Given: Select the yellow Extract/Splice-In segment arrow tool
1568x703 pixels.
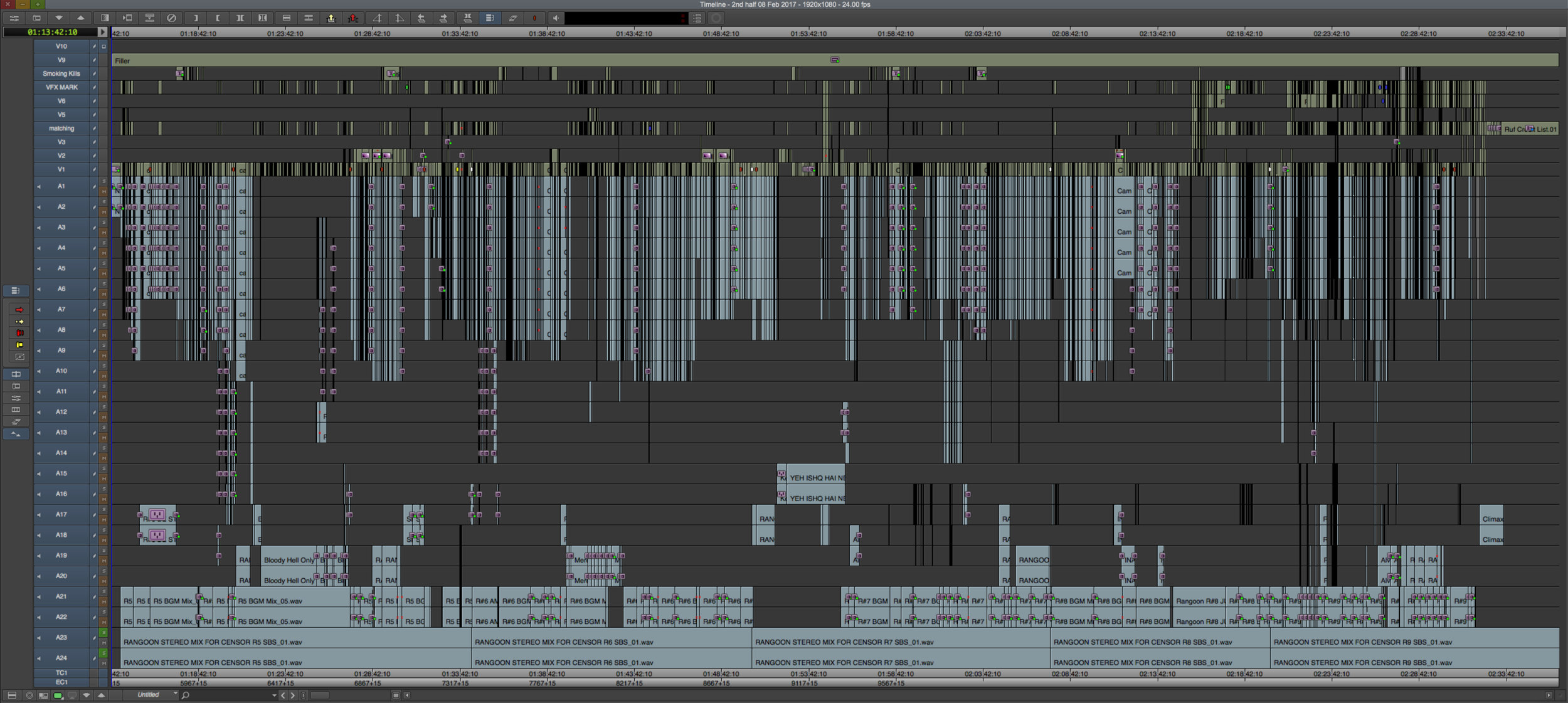Looking at the screenshot, I should (x=19, y=322).
